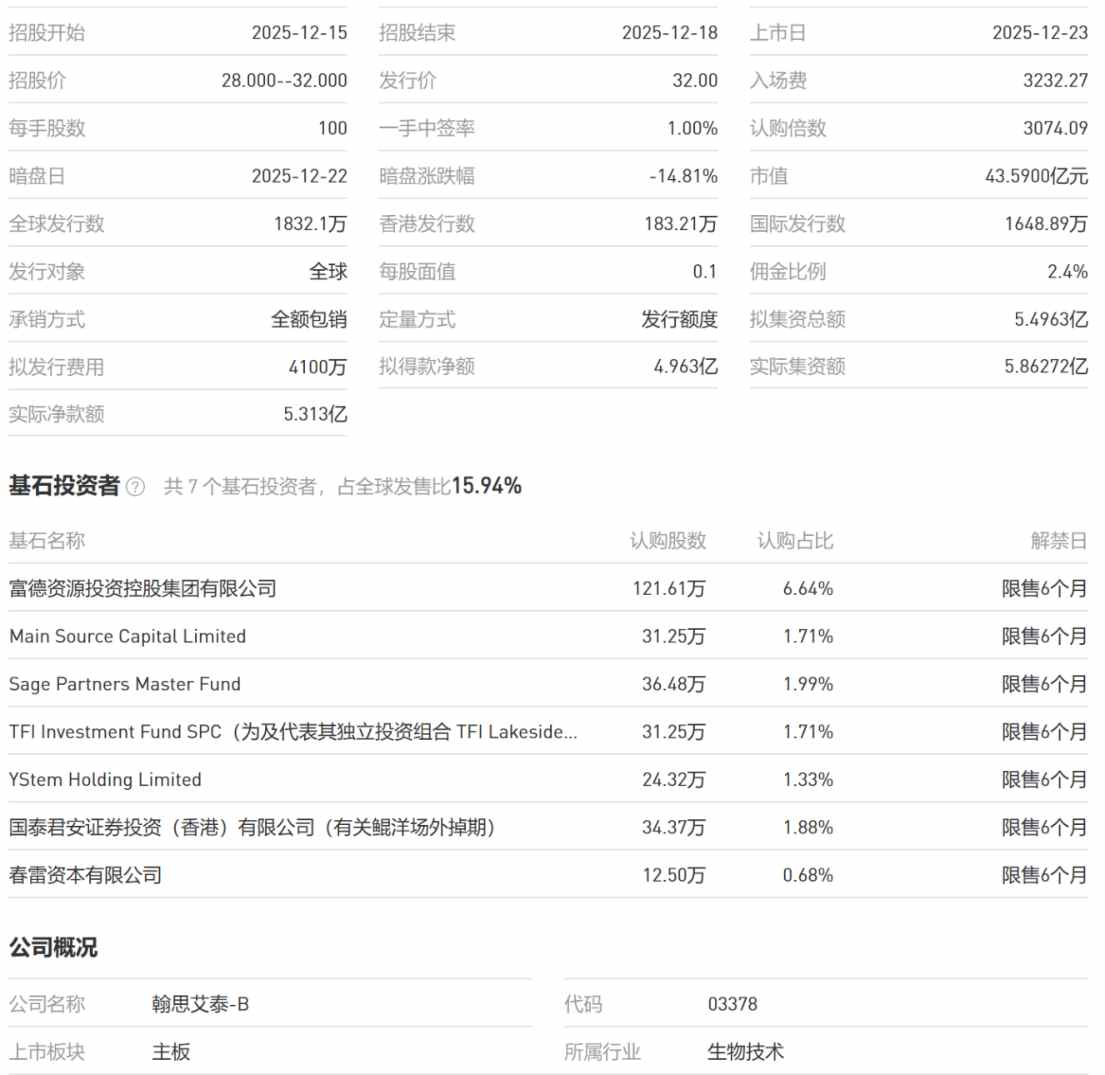Select the 12.50万 shares value
Image resolution: width=1105 pixels, height=1075 pixels.
(674, 875)
